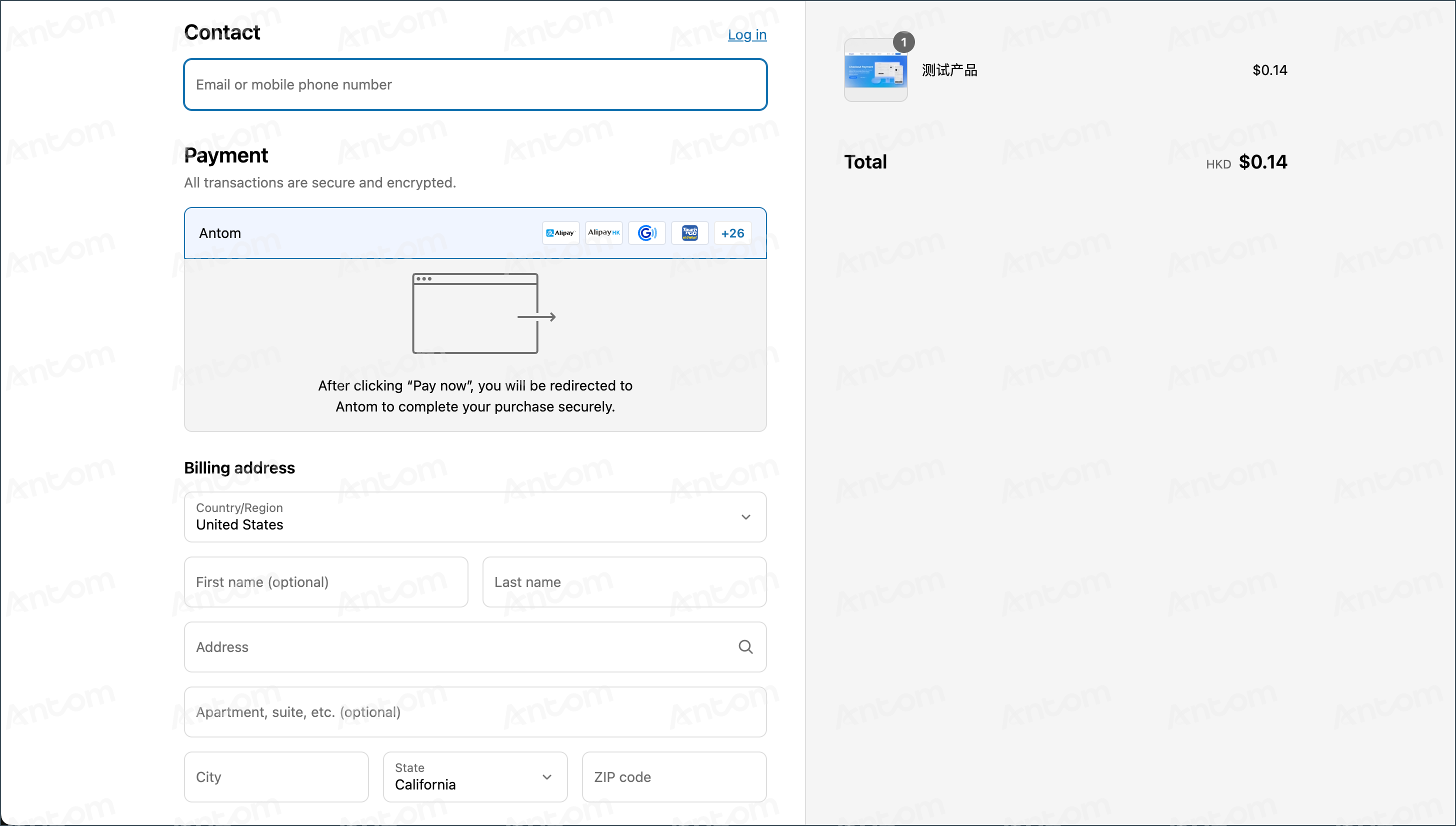
Task: Click the Total label
Action: (865, 162)
